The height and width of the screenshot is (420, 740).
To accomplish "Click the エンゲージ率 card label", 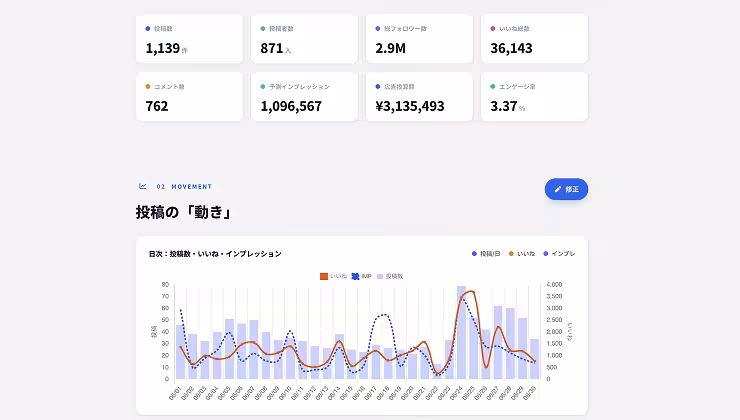I will coord(517,87).
